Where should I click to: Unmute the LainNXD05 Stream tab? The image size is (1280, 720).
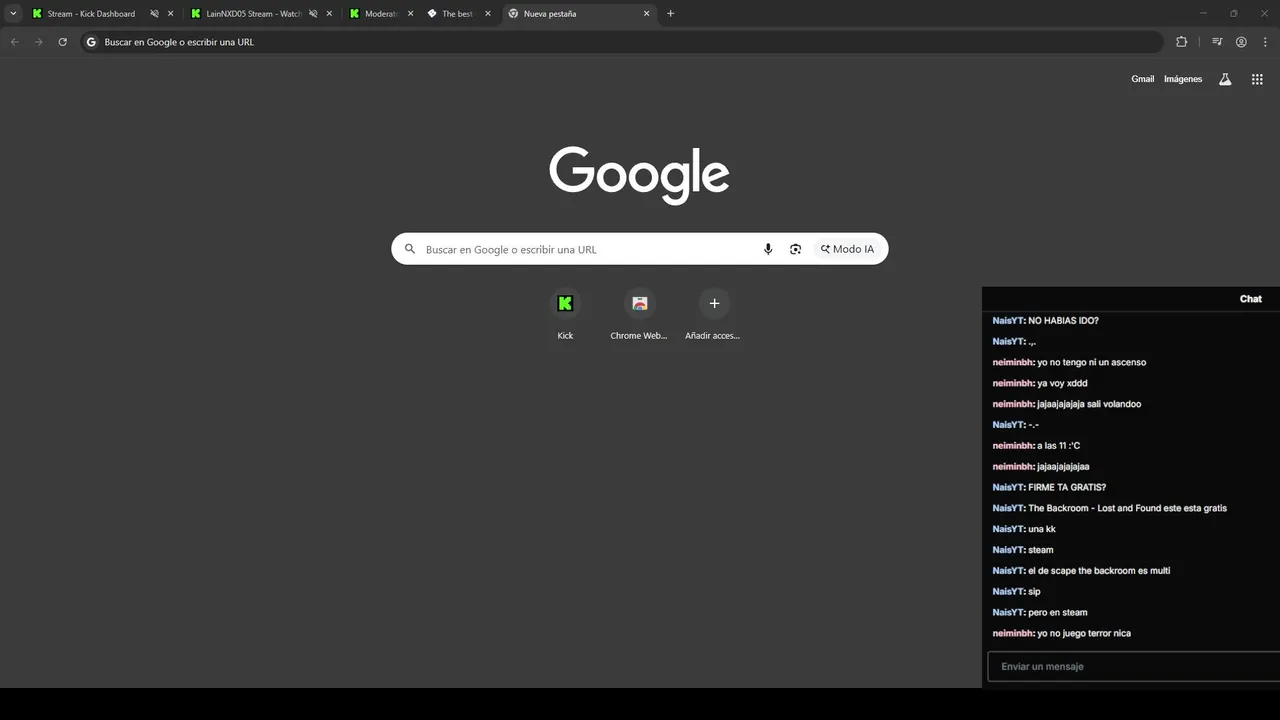pos(313,14)
